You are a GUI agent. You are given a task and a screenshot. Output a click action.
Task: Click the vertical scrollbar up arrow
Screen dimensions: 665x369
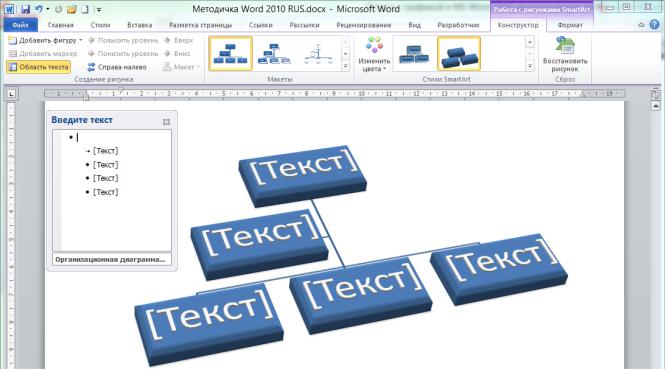656,106
